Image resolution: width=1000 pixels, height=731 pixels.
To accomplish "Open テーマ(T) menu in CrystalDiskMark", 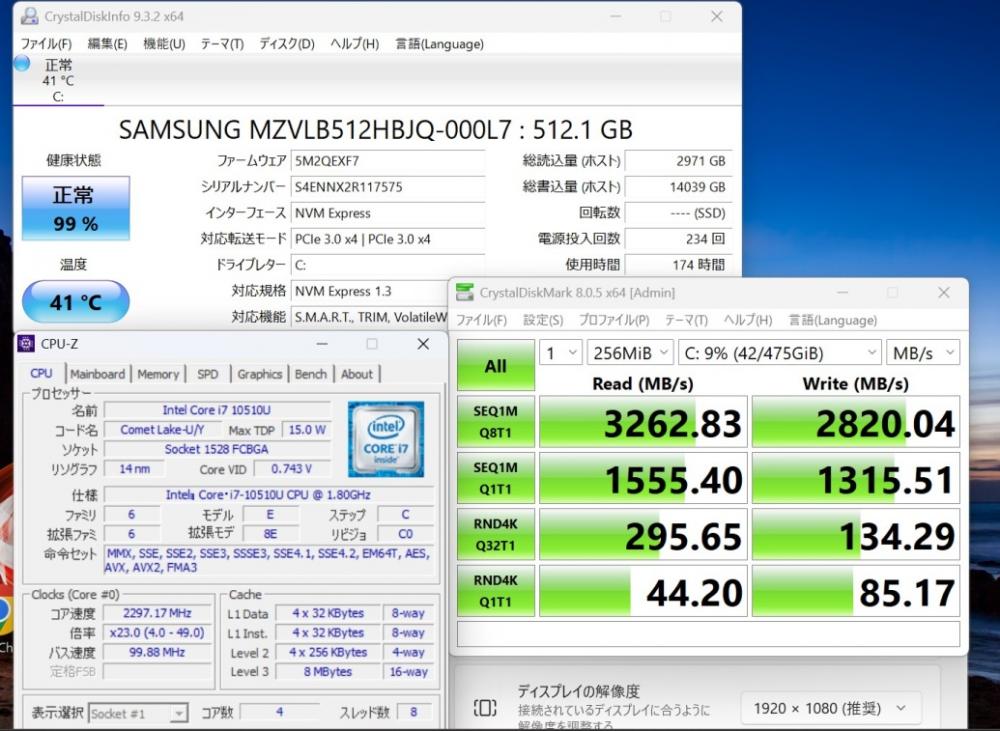I will 686,320.
